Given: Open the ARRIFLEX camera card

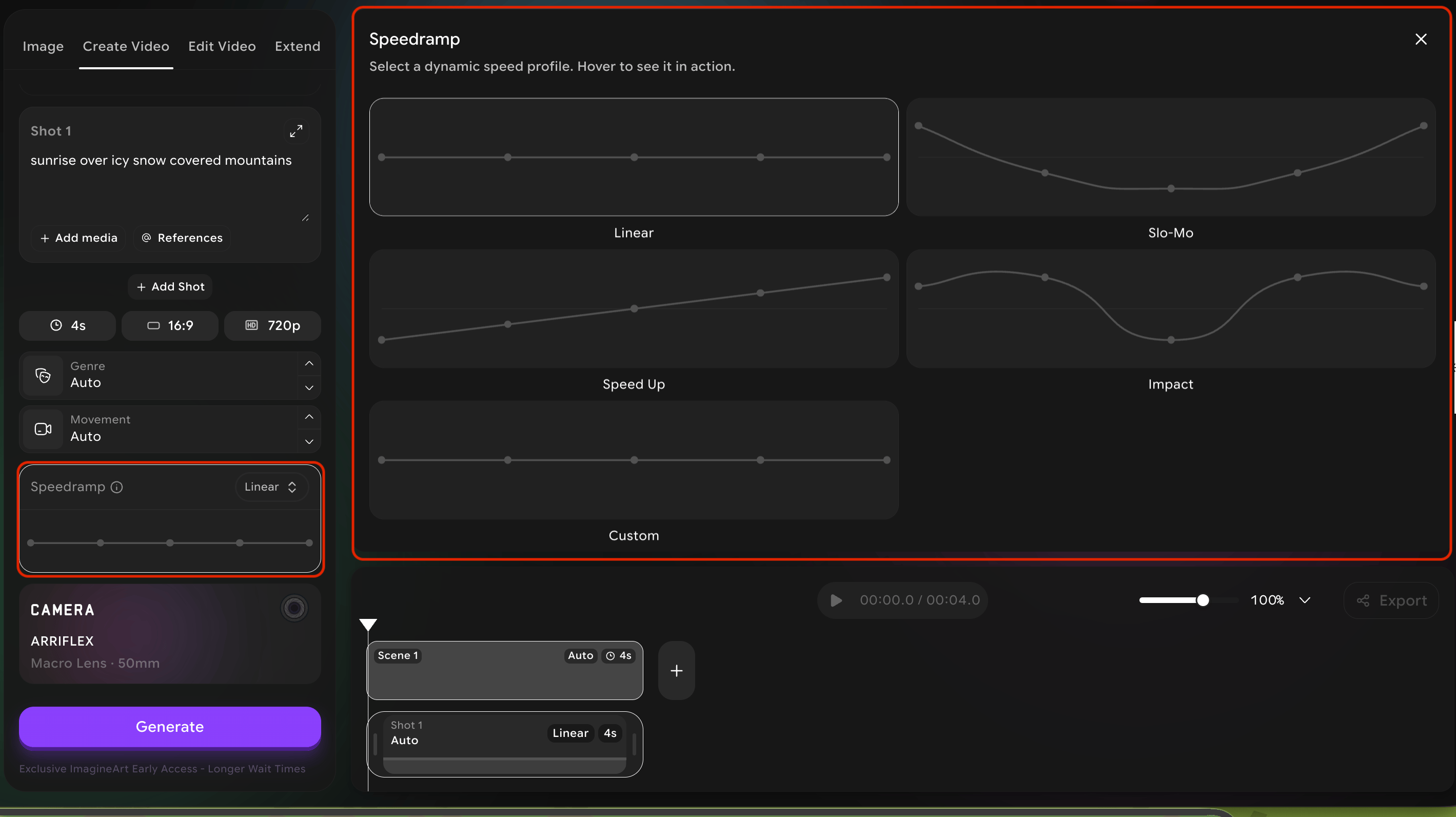Looking at the screenshot, I should coord(170,634).
